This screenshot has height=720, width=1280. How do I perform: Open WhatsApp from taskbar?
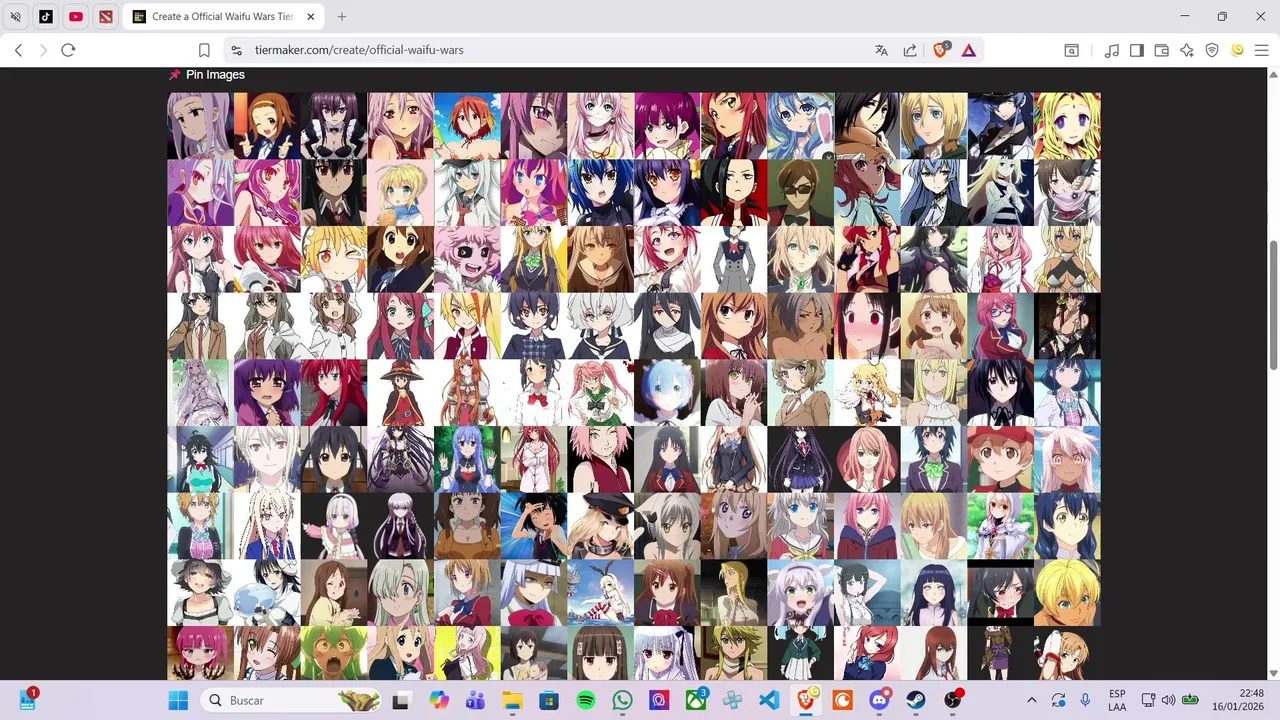click(x=622, y=700)
